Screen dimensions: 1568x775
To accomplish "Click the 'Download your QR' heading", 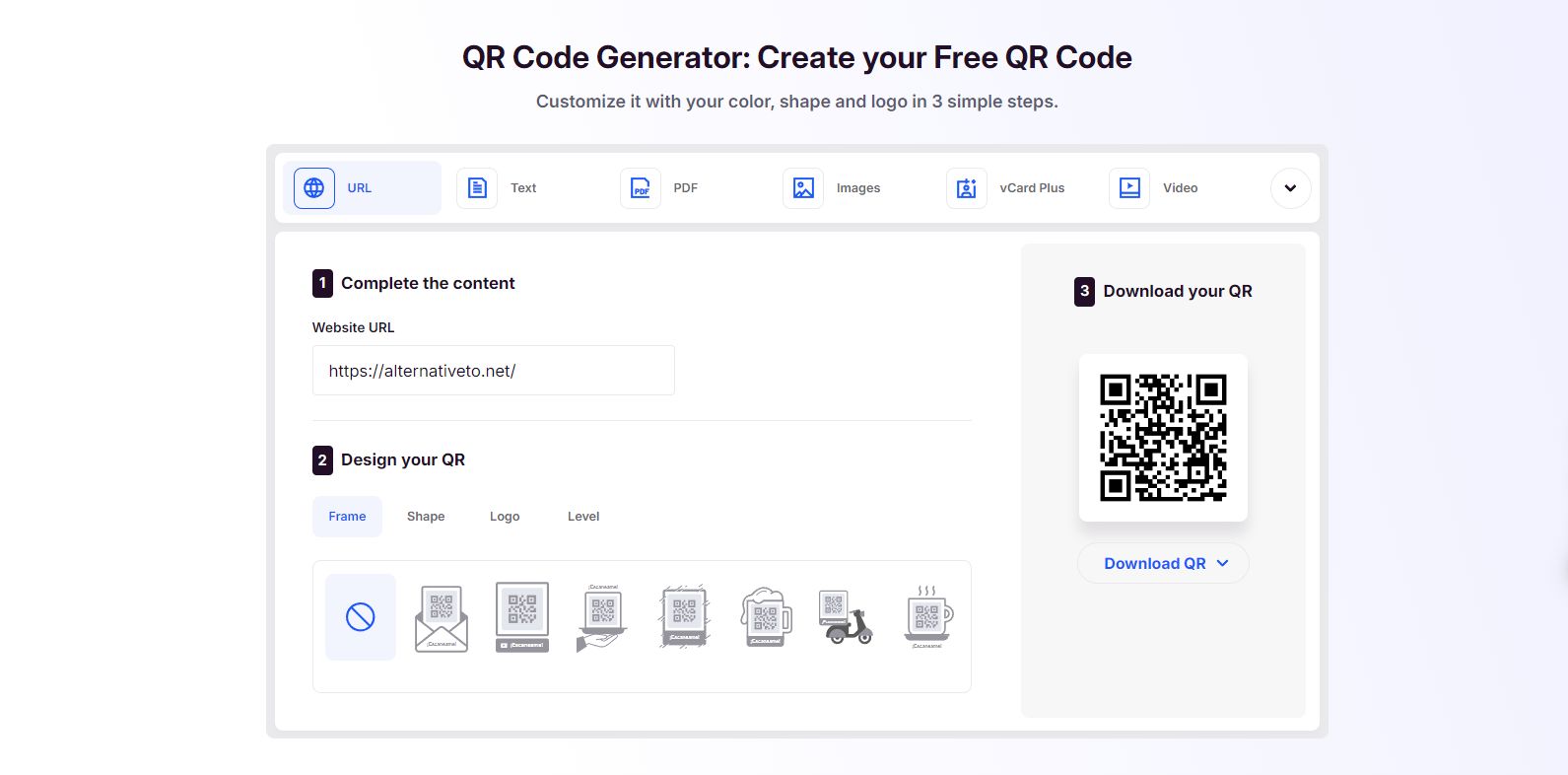I will [x=1178, y=291].
